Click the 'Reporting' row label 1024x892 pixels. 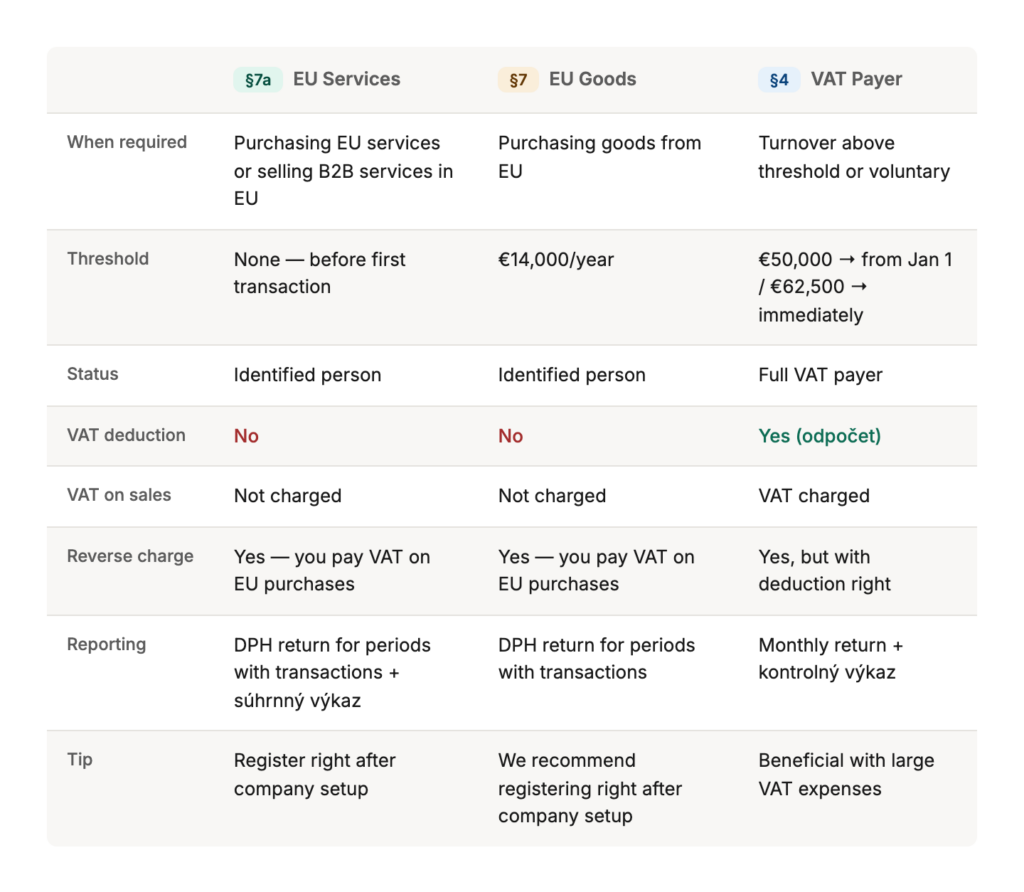(106, 644)
